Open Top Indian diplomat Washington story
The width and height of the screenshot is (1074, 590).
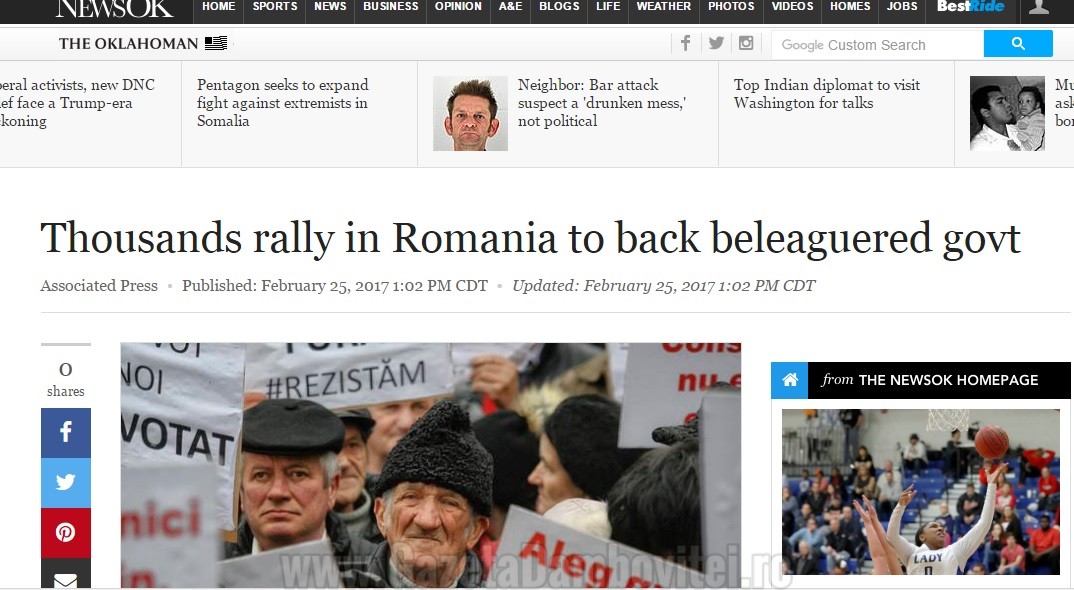coord(827,94)
